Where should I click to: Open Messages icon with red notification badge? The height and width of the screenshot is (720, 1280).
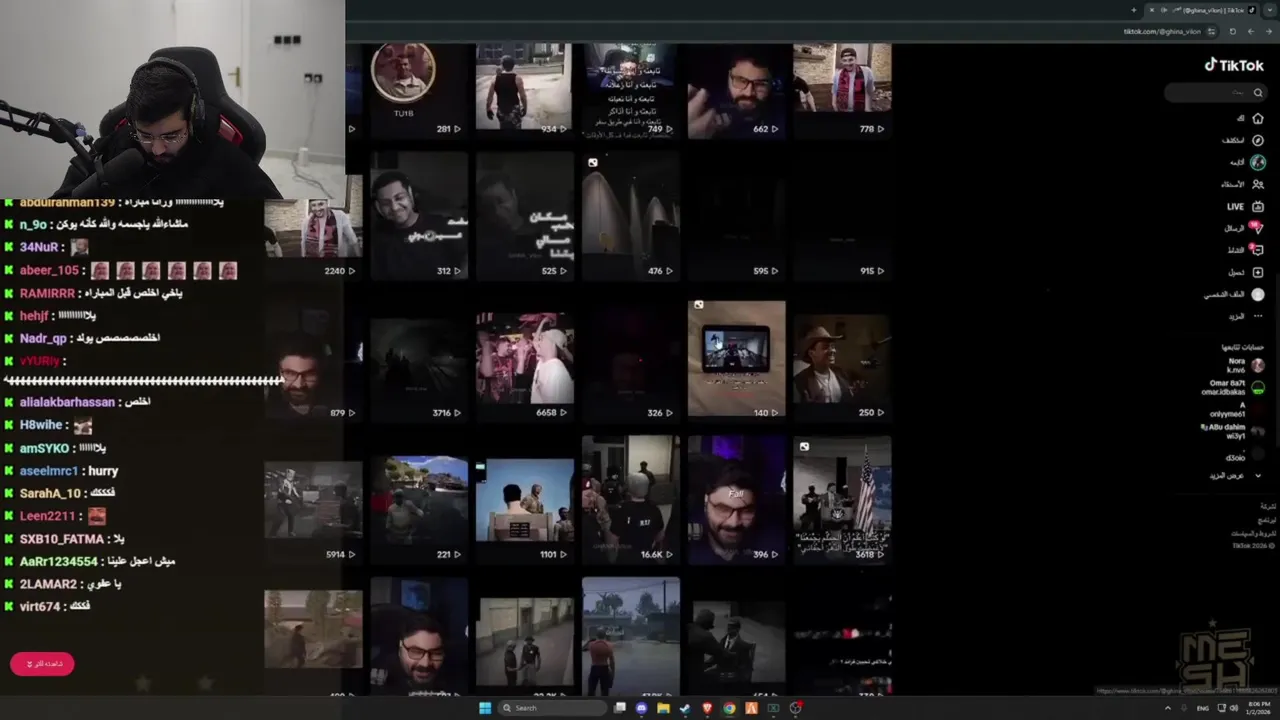[1257, 228]
